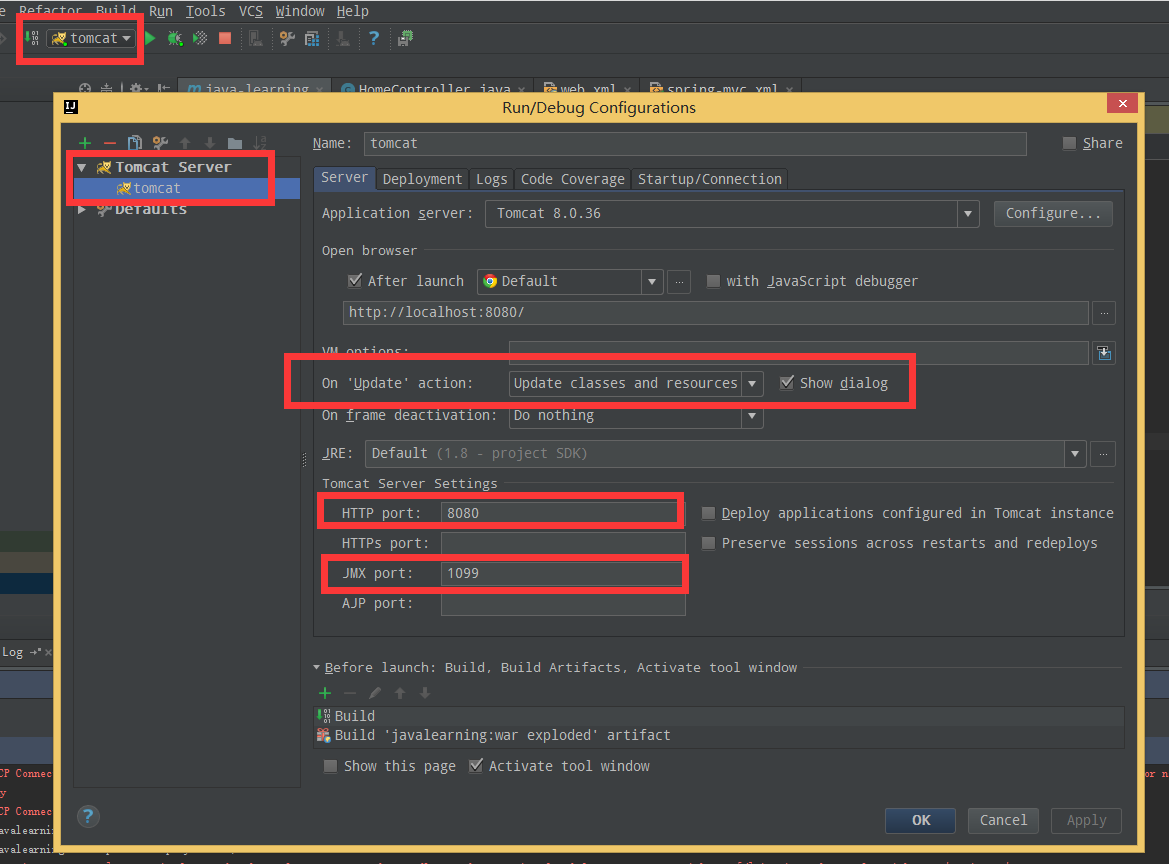Viewport: 1169px width, 864px height.
Task: Switch to the Server tab
Action: [x=344, y=177]
